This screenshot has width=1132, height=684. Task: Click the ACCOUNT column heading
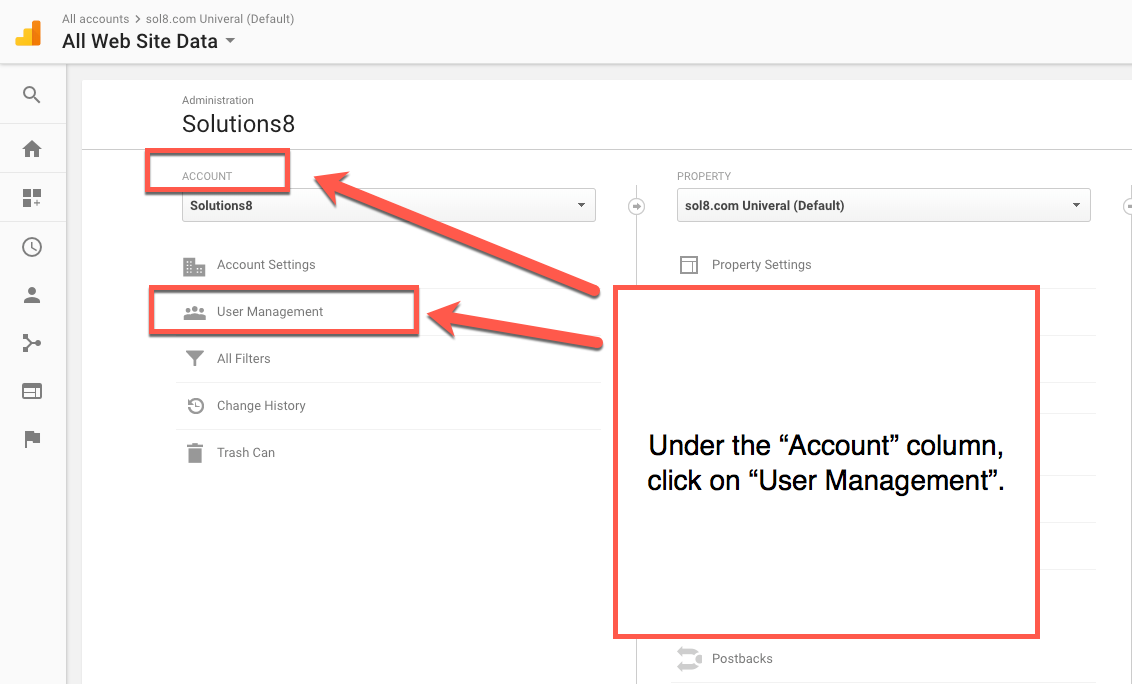click(x=207, y=176)
